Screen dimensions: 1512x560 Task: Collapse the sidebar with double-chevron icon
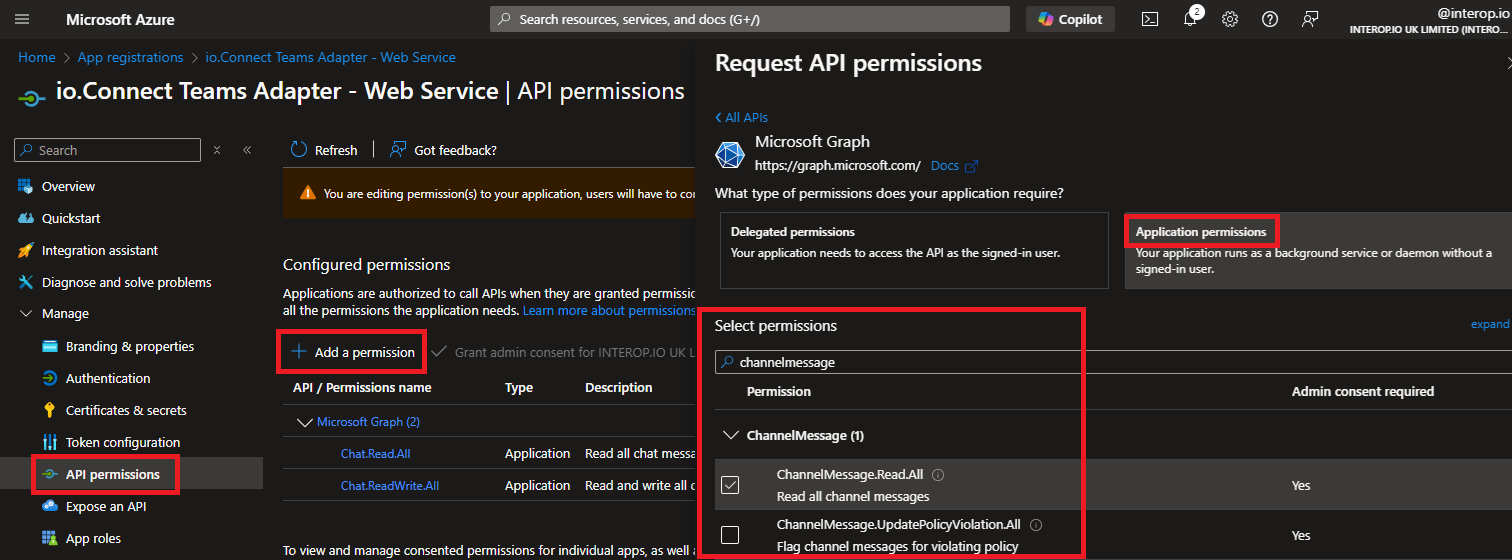[x=247, y=150]
